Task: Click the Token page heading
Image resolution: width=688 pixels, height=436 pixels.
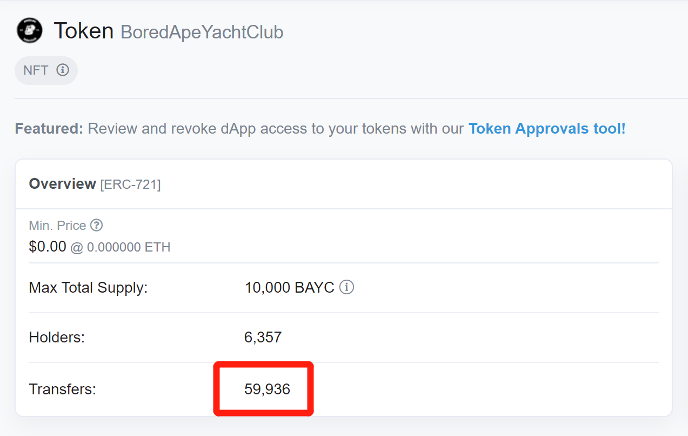Action: pos(83,31)
